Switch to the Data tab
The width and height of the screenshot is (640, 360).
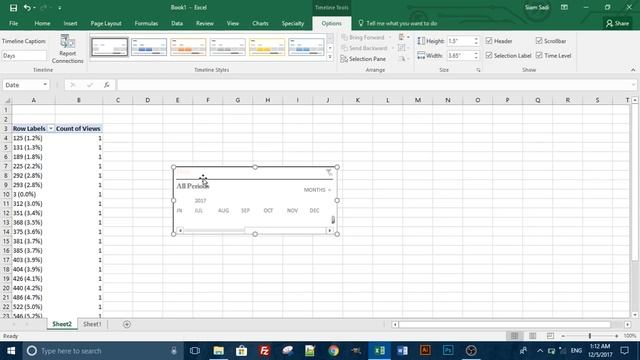(177, 23)
